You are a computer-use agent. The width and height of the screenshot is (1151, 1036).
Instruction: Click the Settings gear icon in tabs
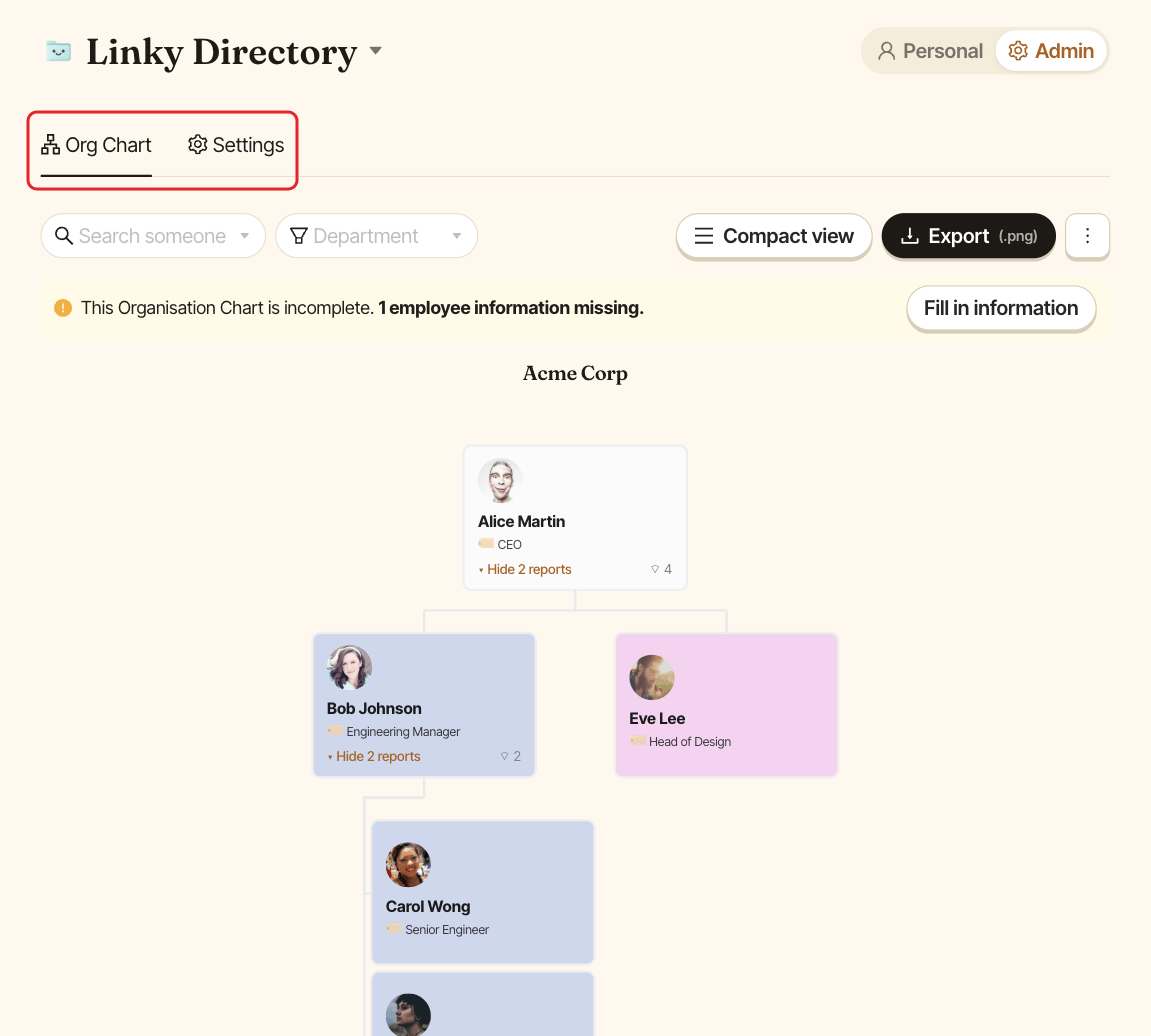[197, 144]
